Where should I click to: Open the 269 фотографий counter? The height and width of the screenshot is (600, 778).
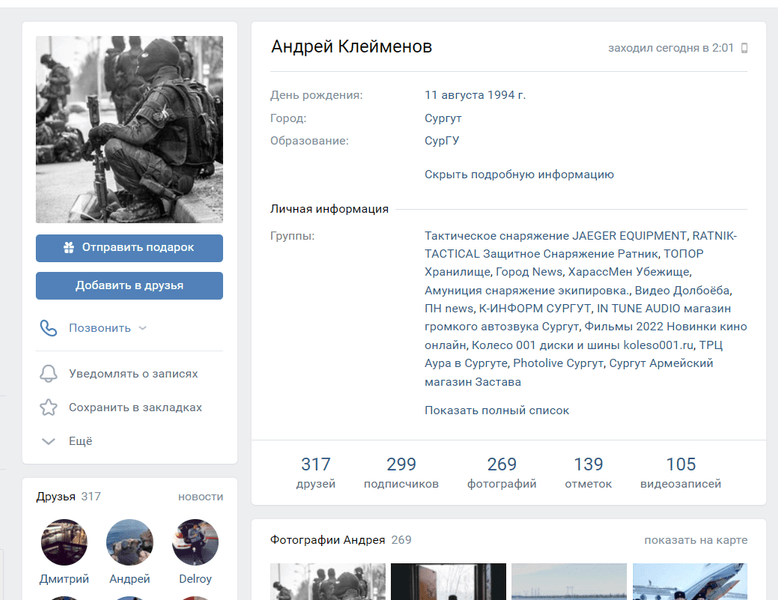point(502,473)
